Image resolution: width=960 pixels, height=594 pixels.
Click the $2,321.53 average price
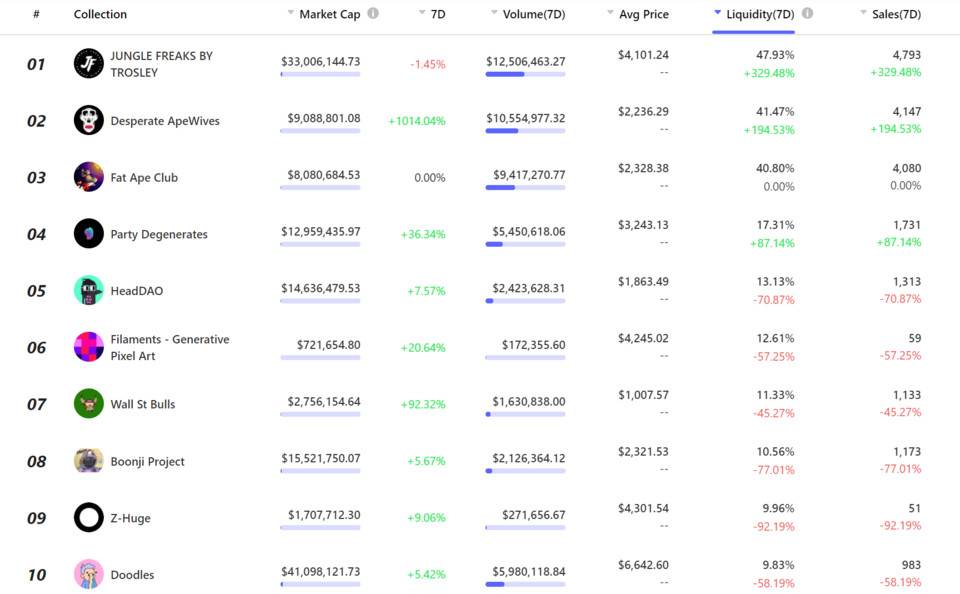[x=643, y=451]
